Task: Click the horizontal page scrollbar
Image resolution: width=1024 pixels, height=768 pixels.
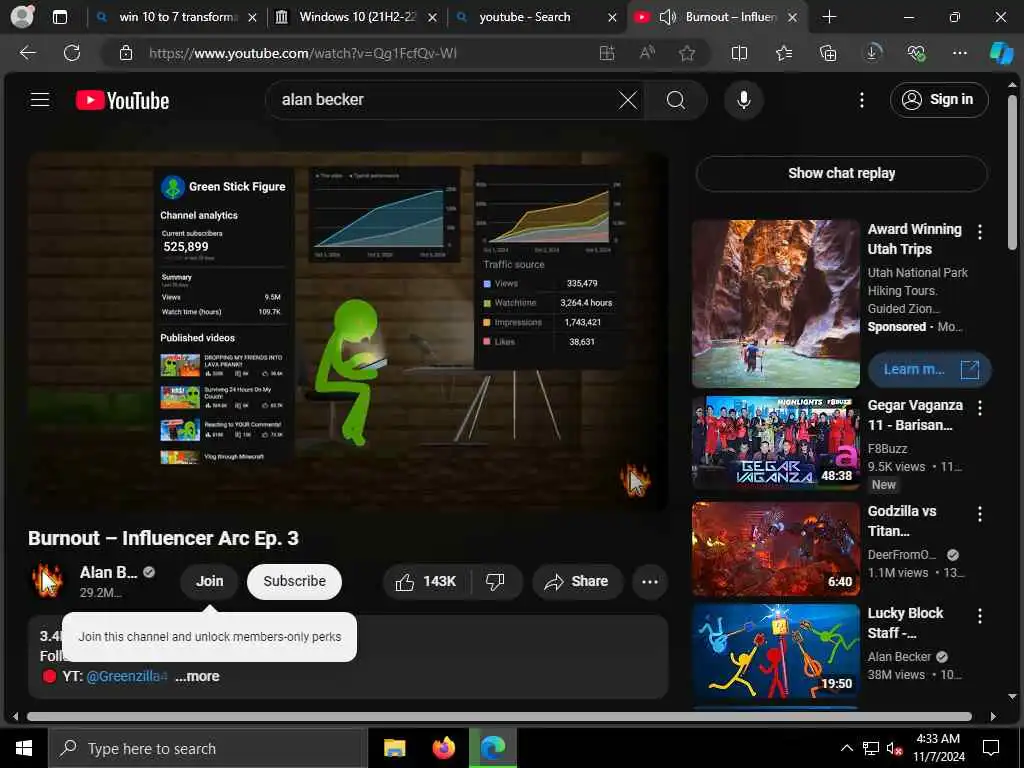Action: pos(499,716)
